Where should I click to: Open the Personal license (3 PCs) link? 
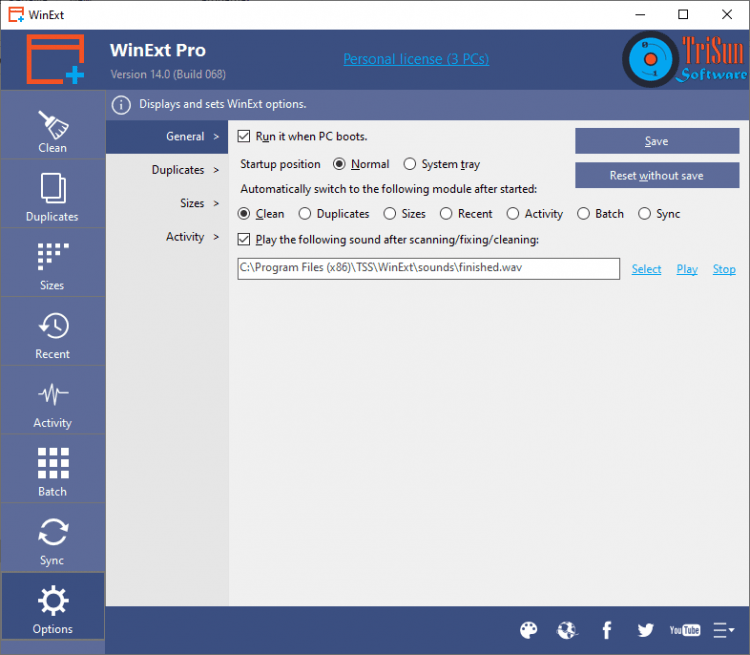coord(416,59)
